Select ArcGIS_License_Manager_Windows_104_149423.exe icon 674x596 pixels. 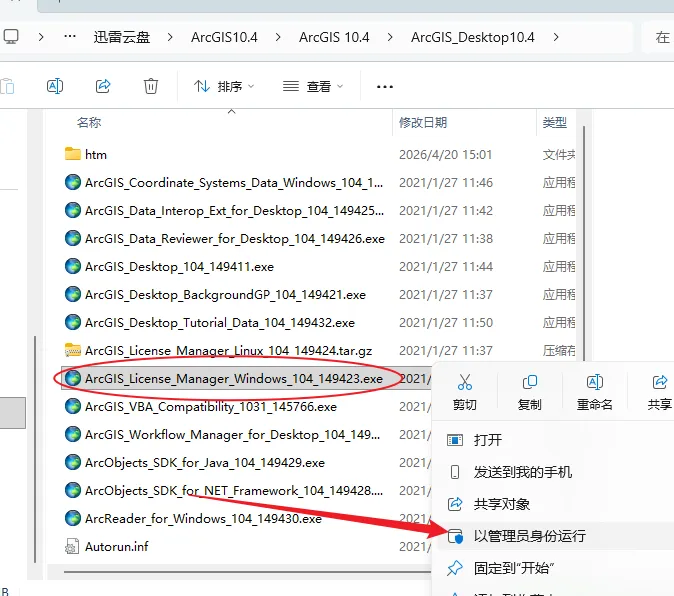pos(73,378)
